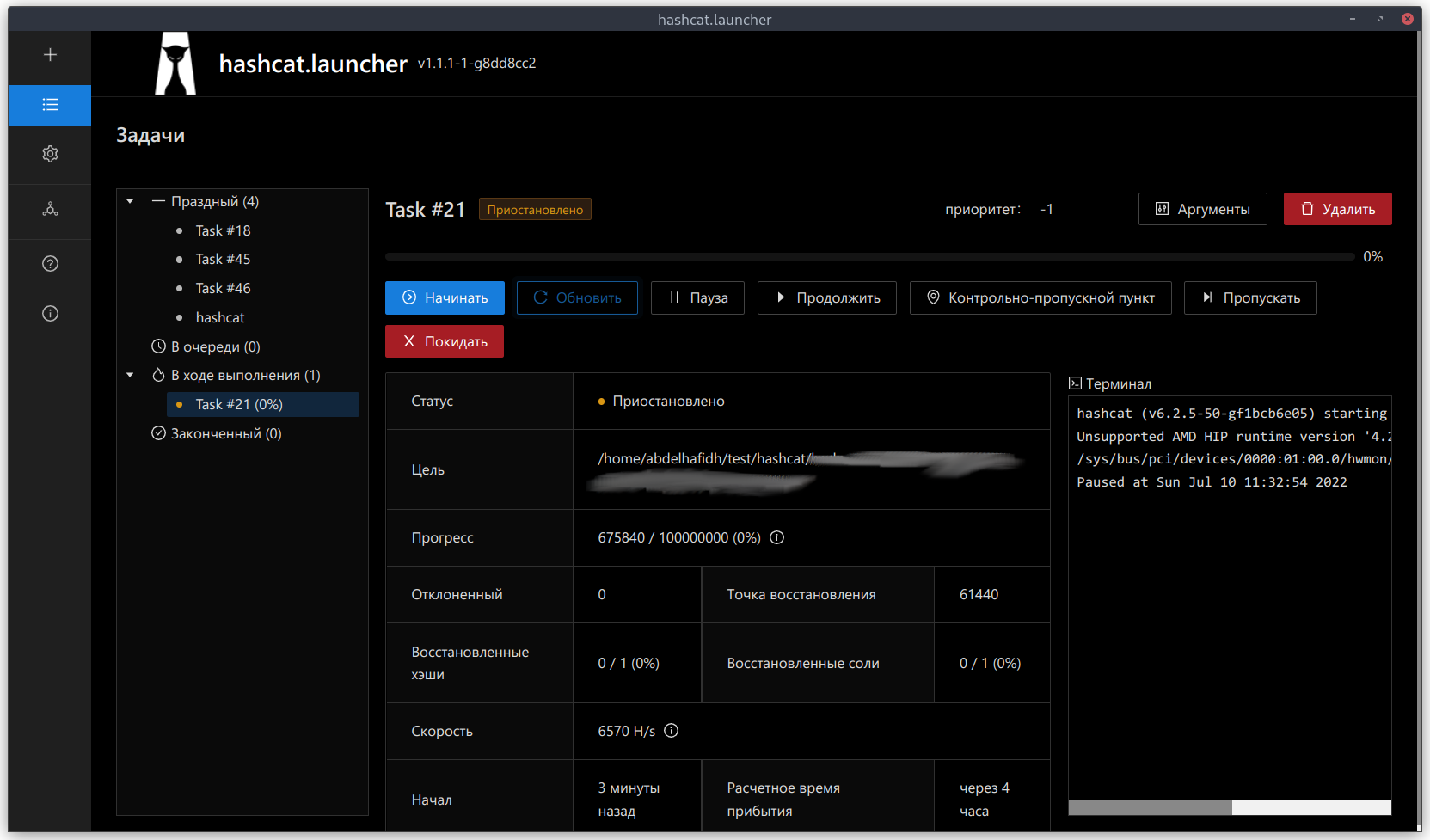Click the Начинать start button
Viewport: 1430px width, 840px height.
[x=445, y=297]
